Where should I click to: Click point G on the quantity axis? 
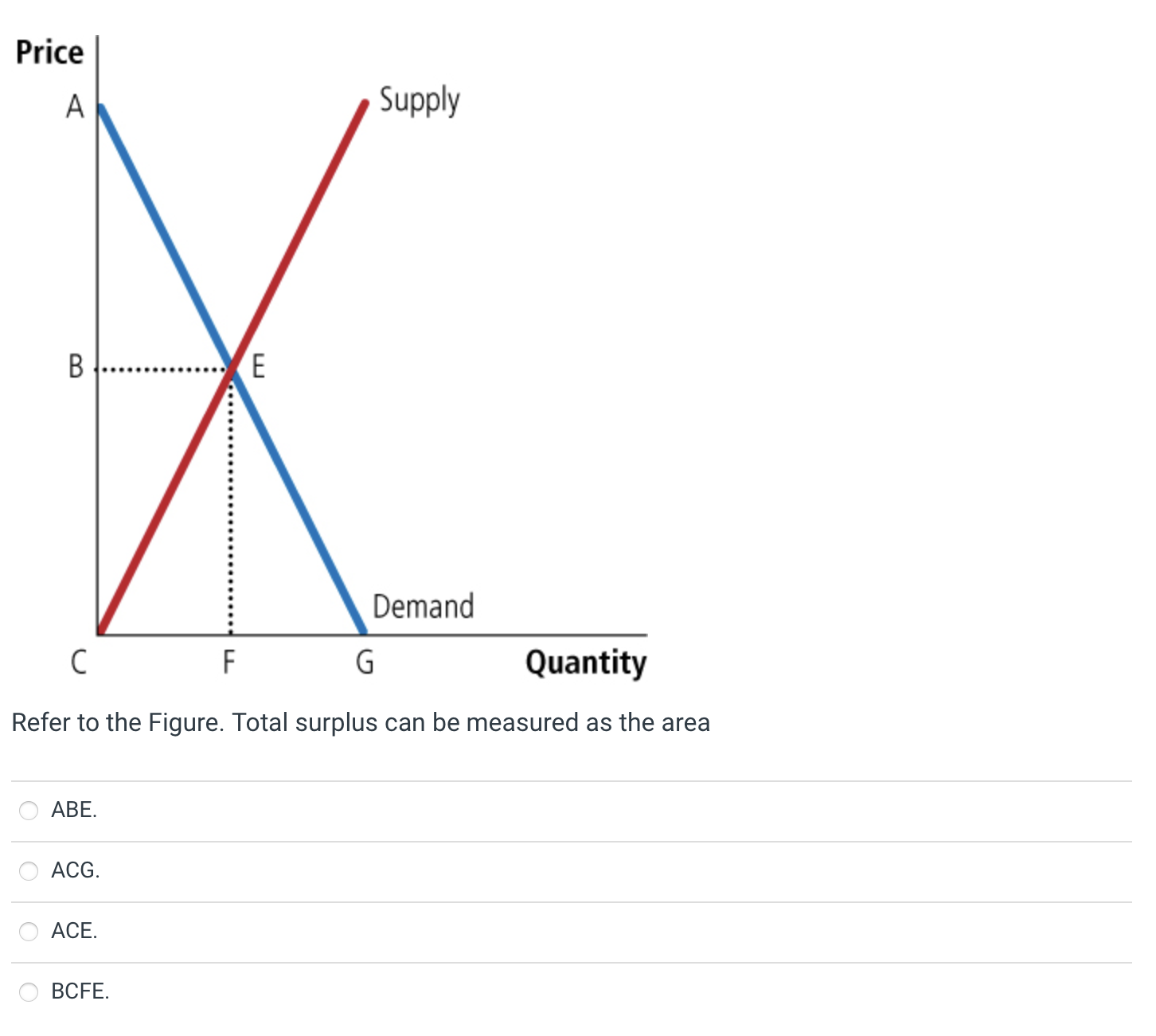(x=365, y=663)
